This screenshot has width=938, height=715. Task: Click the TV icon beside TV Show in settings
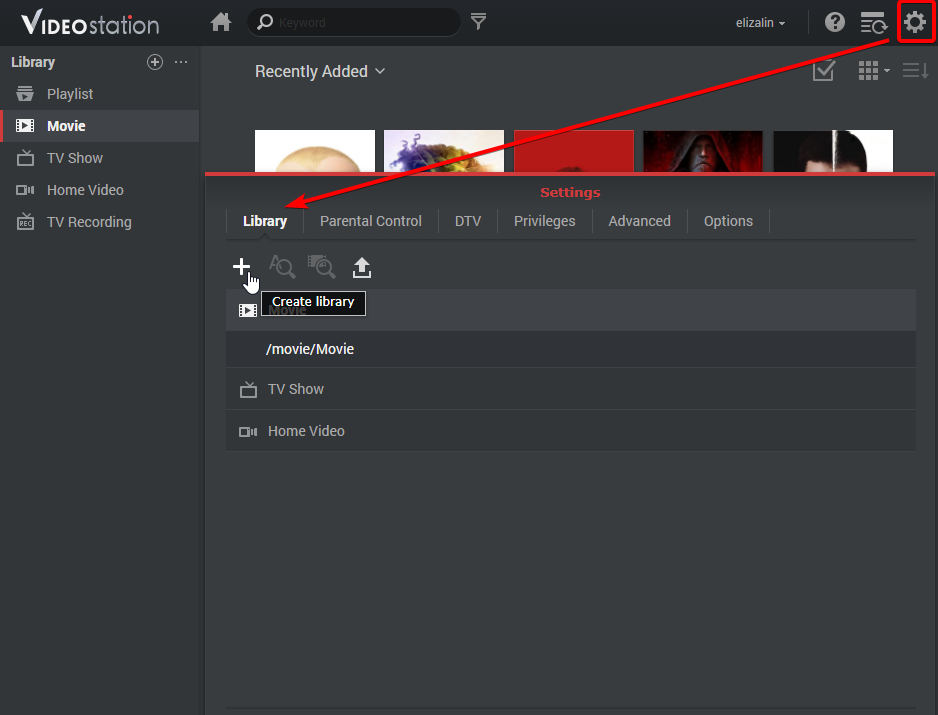248,390
